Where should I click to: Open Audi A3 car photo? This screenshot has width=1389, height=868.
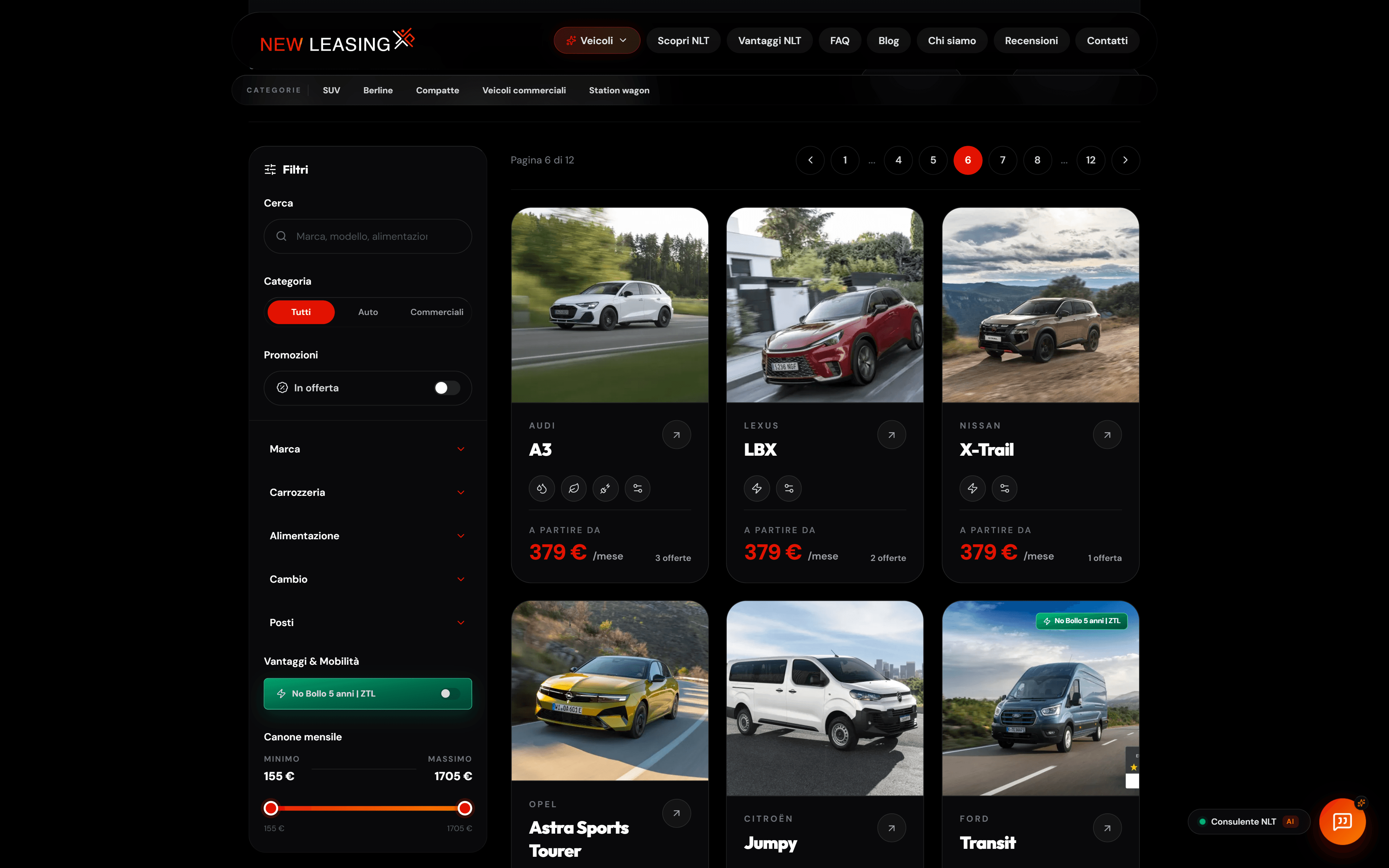pos(609,305)
